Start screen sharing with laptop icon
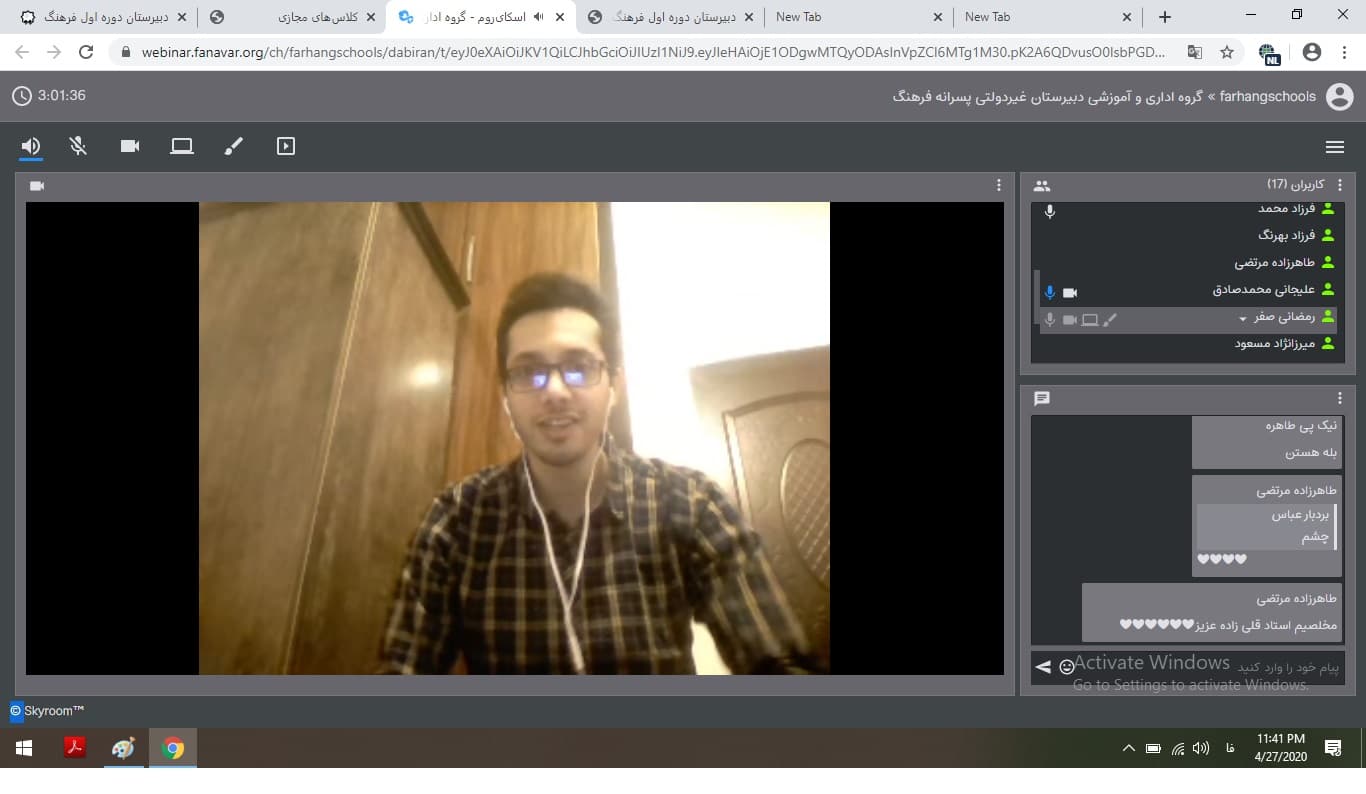The height and width of the screenshot is (794, 1366). pos(181,146)
